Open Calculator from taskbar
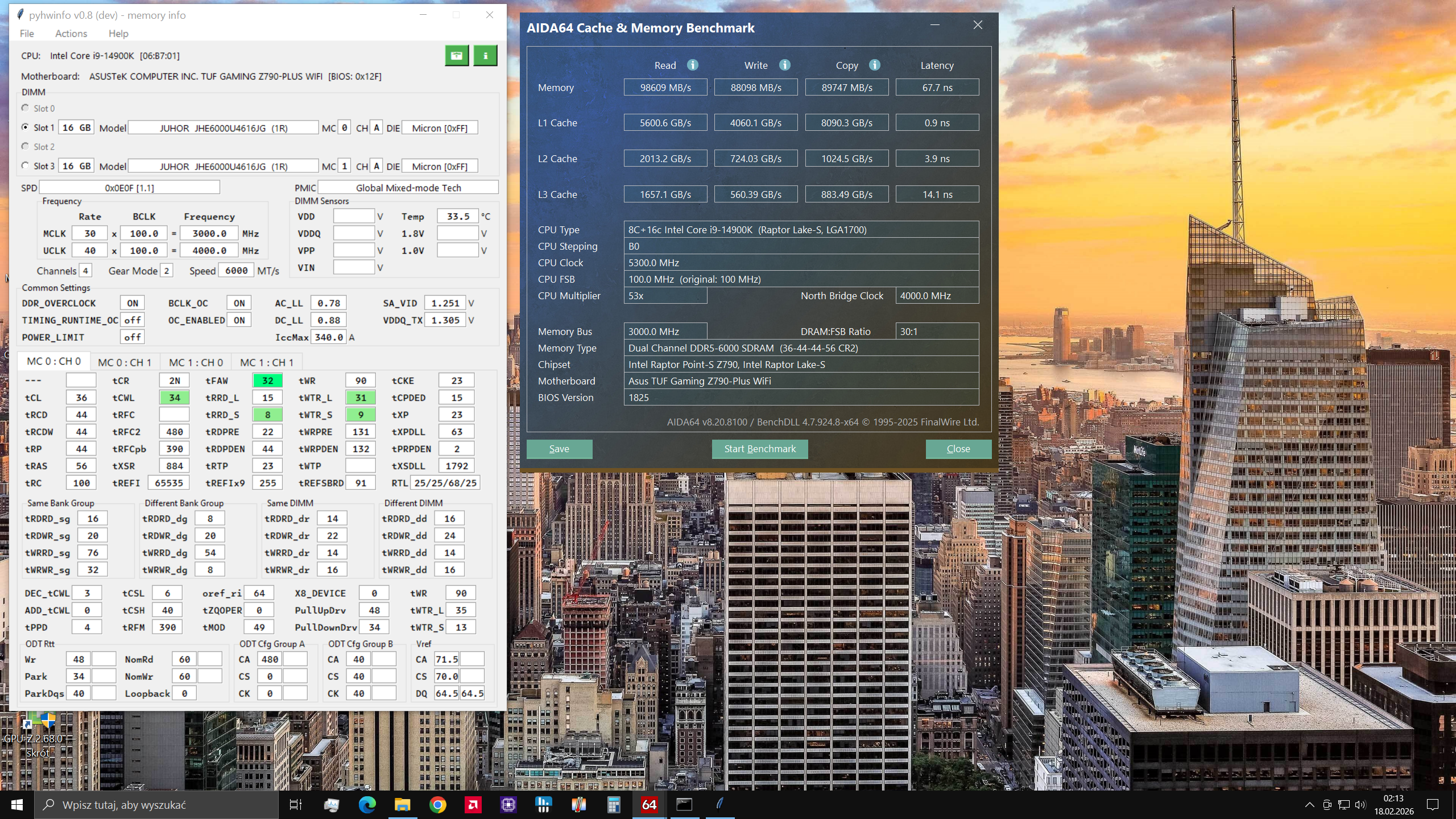 click(x=613, y=804)
